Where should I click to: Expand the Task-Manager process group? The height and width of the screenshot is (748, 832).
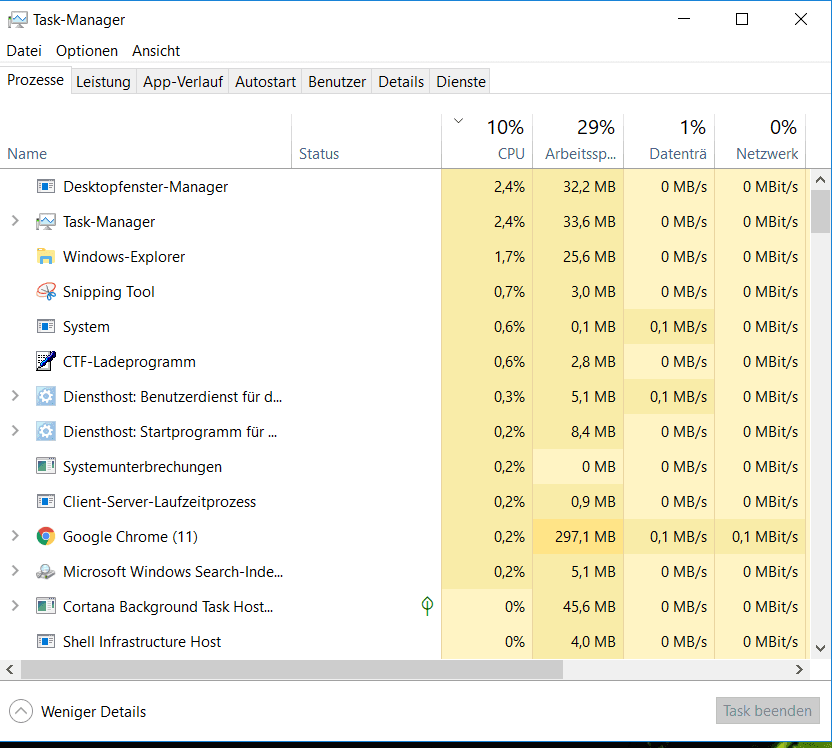tap(15, 221)
